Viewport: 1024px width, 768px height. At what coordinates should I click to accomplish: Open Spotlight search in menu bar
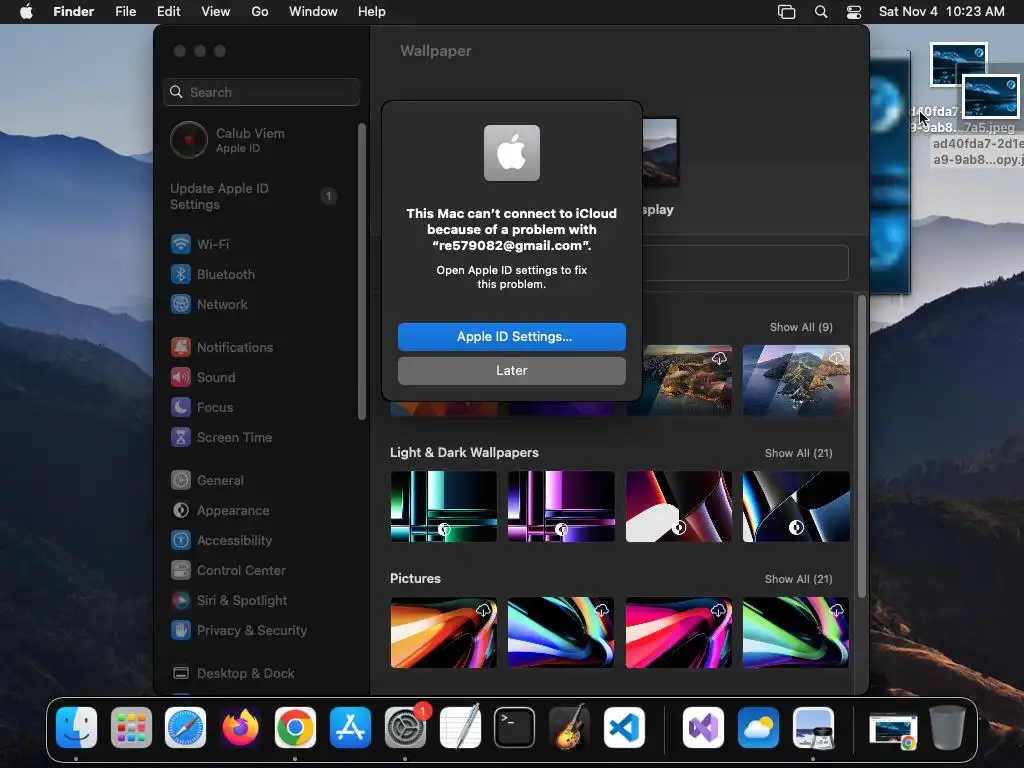(x=821, y=12)
